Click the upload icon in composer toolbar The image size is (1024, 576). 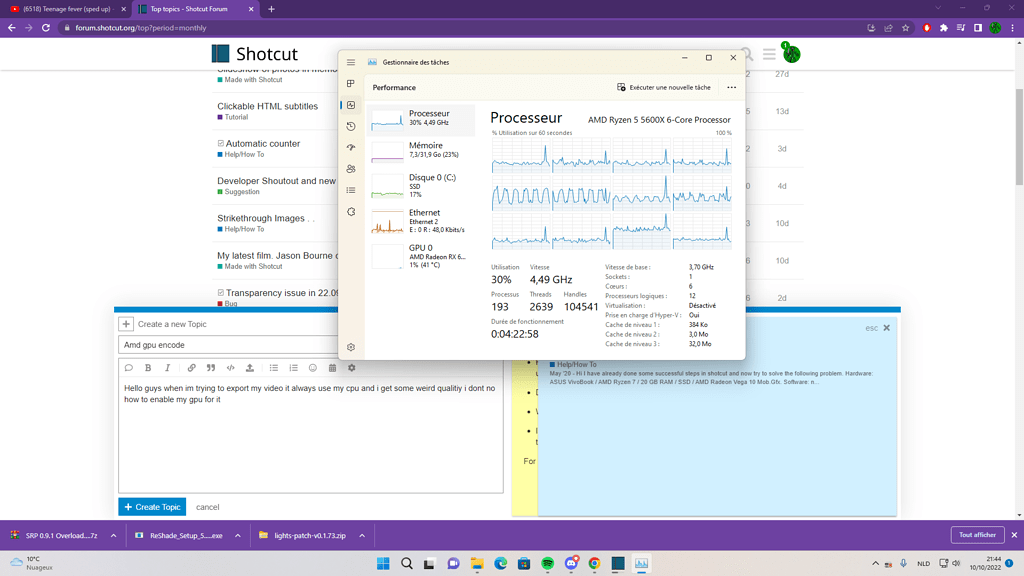pyautogui.click(x=250, y=368)
